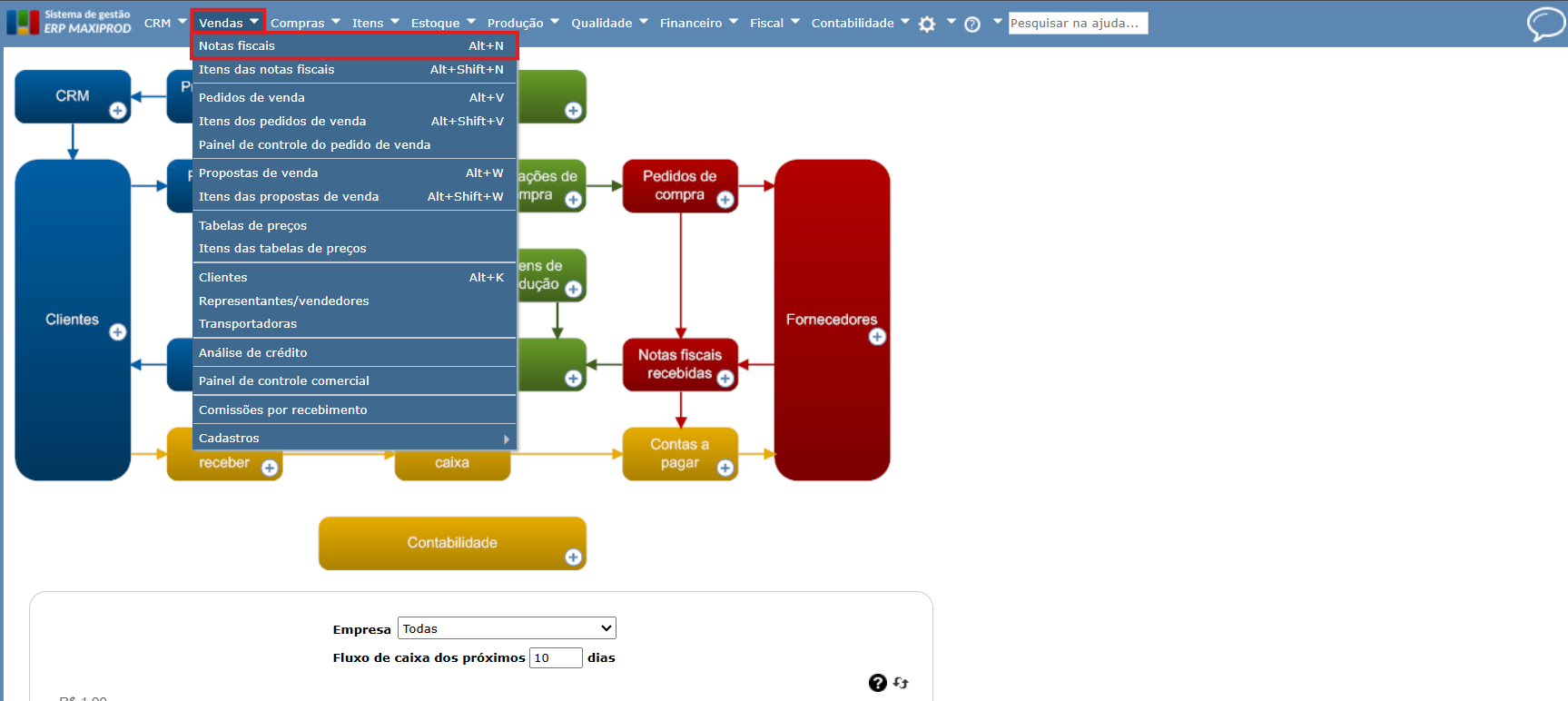Expand the Cadastros submenu

[x=355, y=439]
